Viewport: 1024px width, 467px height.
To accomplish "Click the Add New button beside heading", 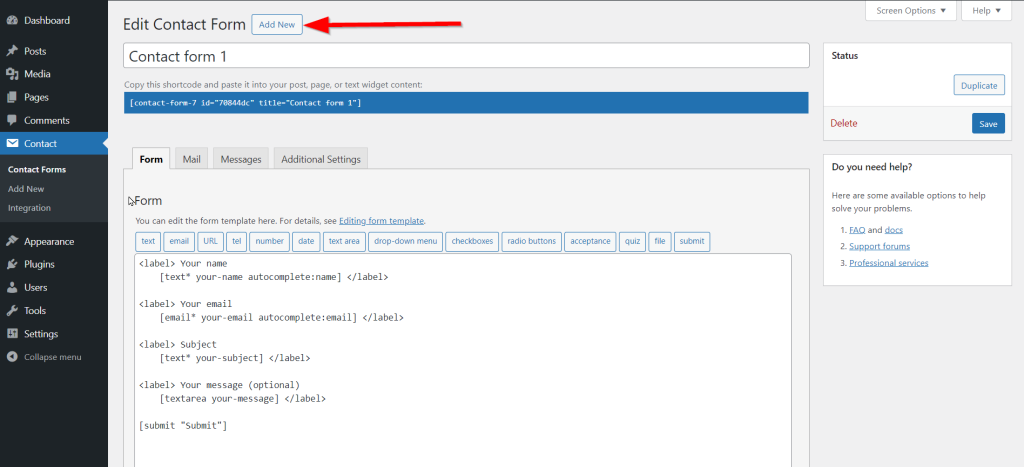I will (277, 25).
